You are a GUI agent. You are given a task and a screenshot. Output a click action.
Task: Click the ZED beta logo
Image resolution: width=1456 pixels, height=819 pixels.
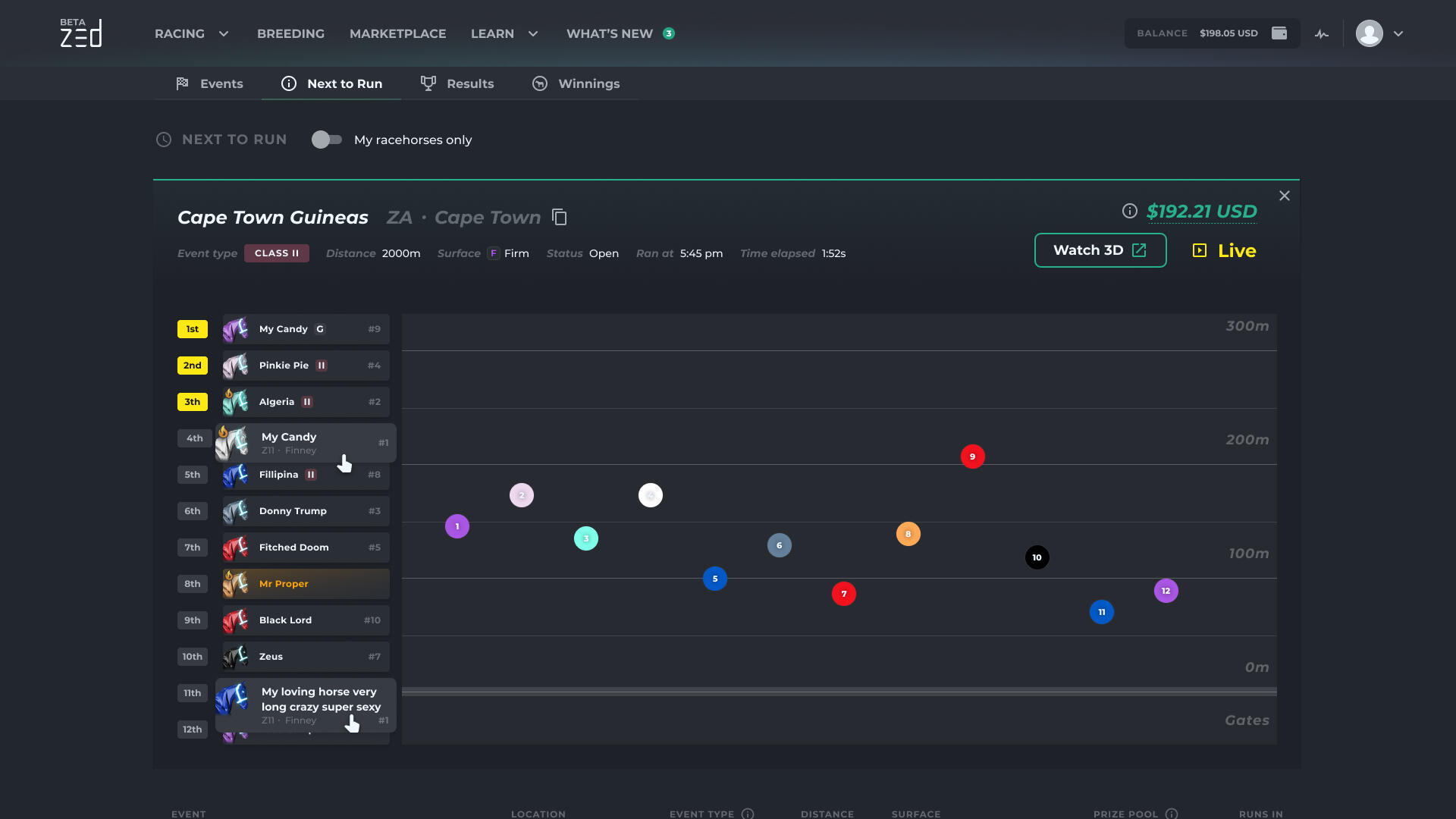pos(80,33)
